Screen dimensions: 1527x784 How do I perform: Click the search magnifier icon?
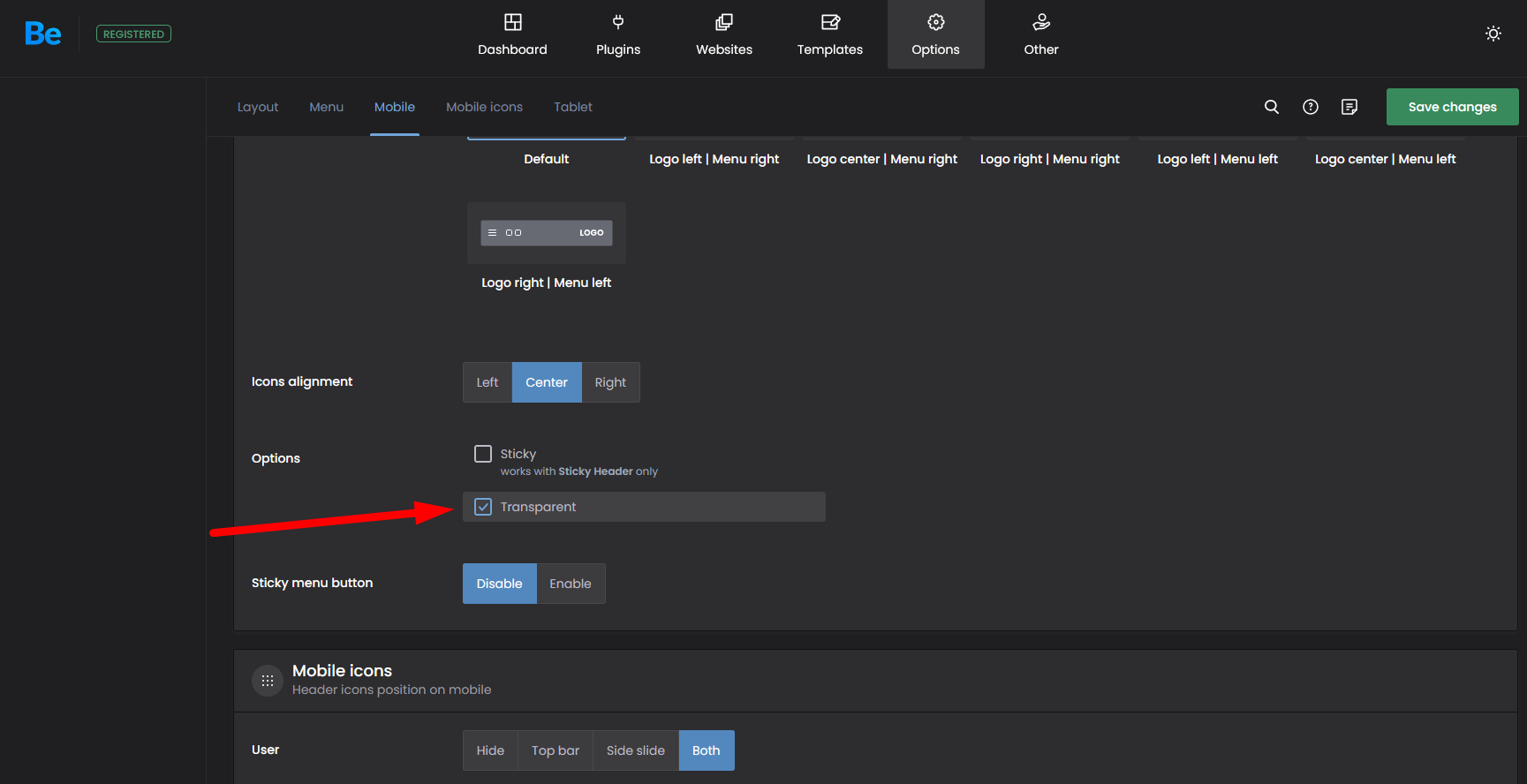pos(1272,107)
